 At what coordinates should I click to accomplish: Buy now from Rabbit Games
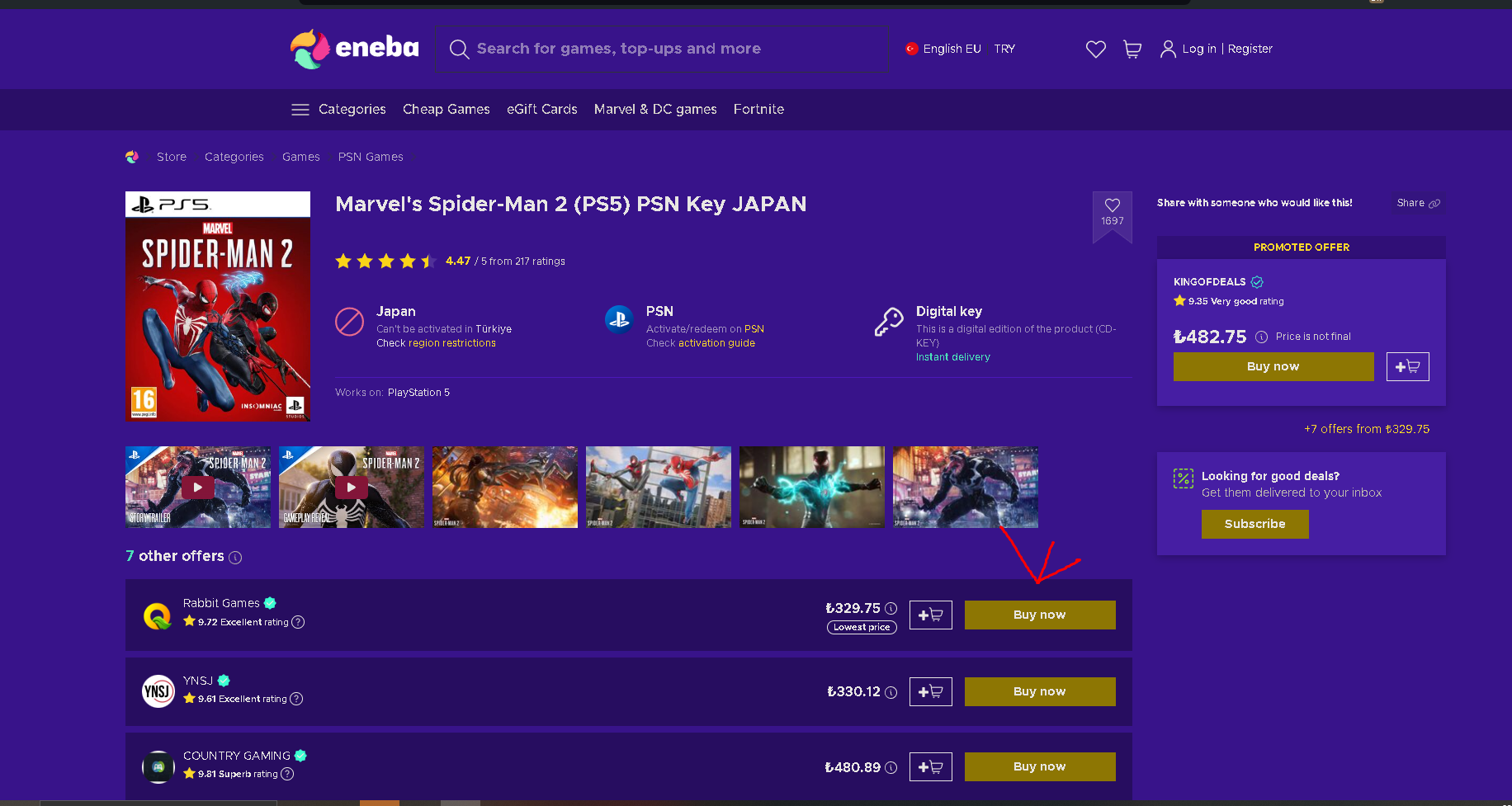pos(1040,615)
